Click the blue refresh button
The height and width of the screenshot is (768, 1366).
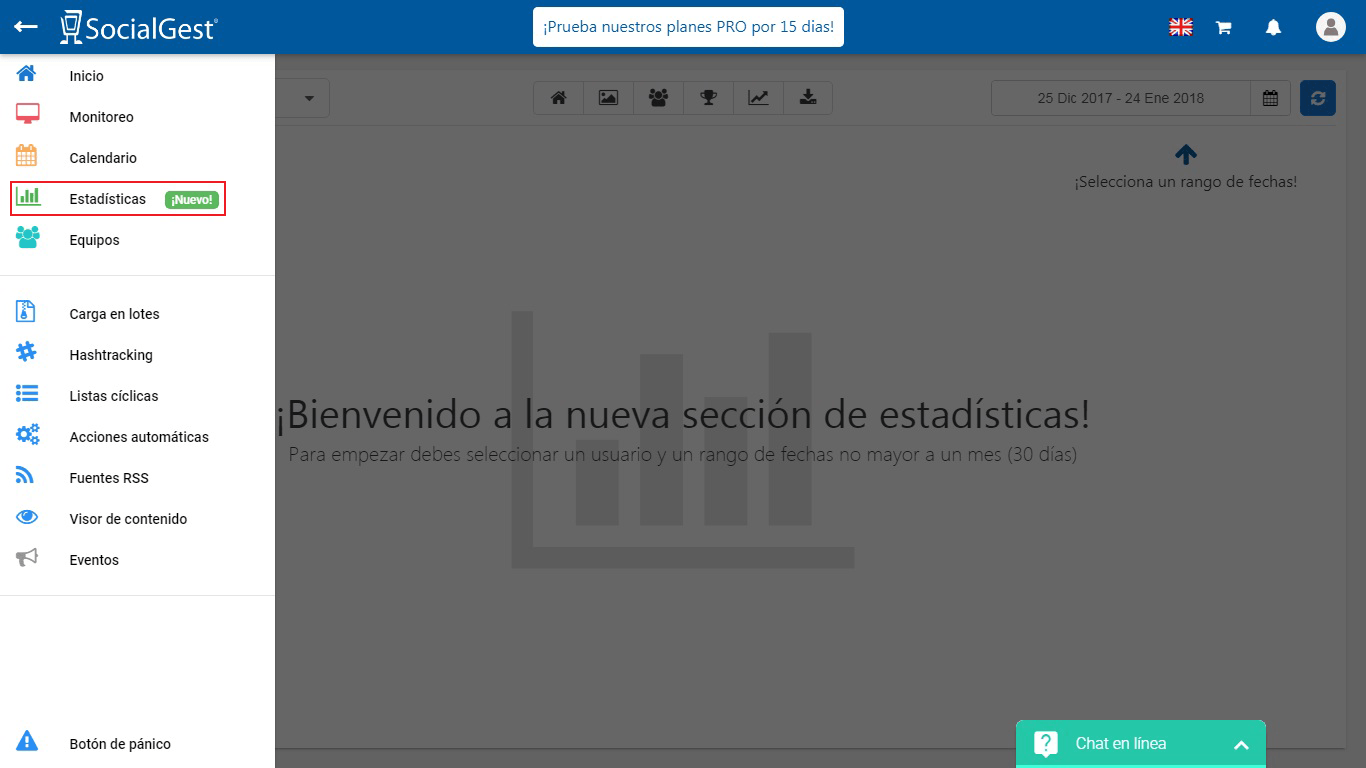1318,98
